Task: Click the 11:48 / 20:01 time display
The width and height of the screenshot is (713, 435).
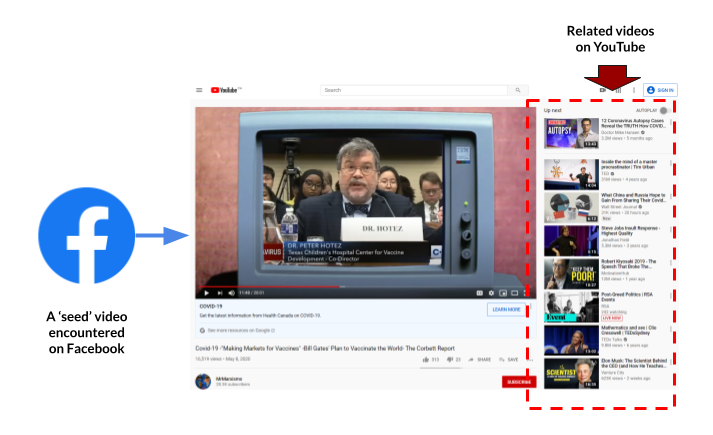Action: coord(251,293)
